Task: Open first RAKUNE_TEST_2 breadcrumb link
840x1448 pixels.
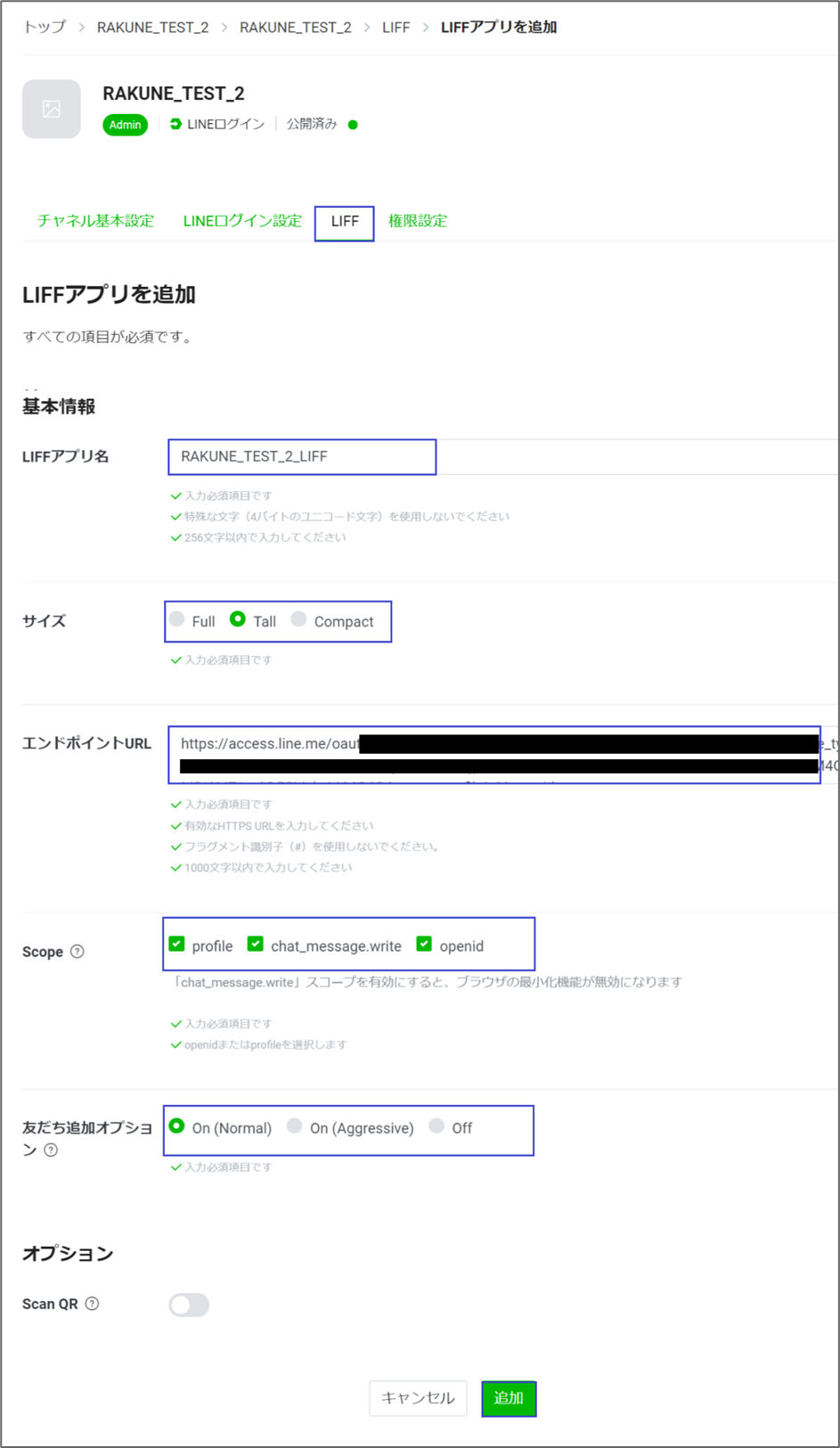Action: (x=152, y=28)
